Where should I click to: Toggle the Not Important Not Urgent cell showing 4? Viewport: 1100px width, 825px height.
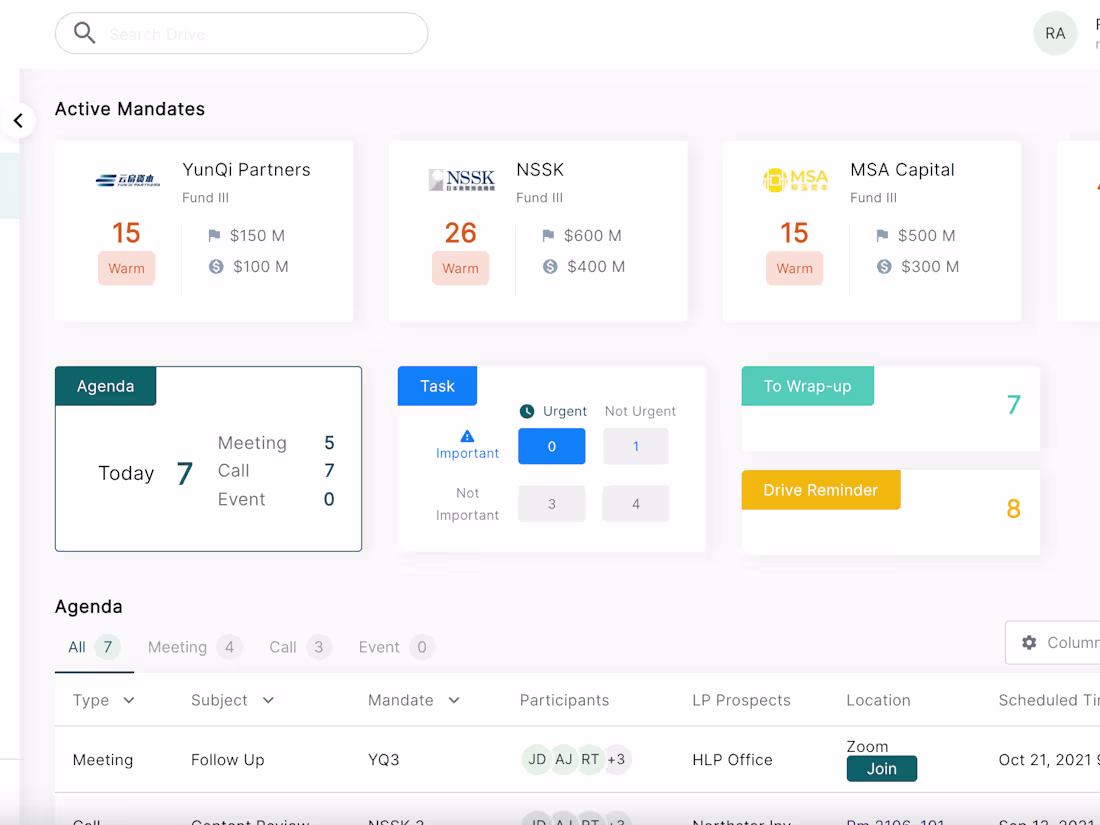click(x=635, y=504)
